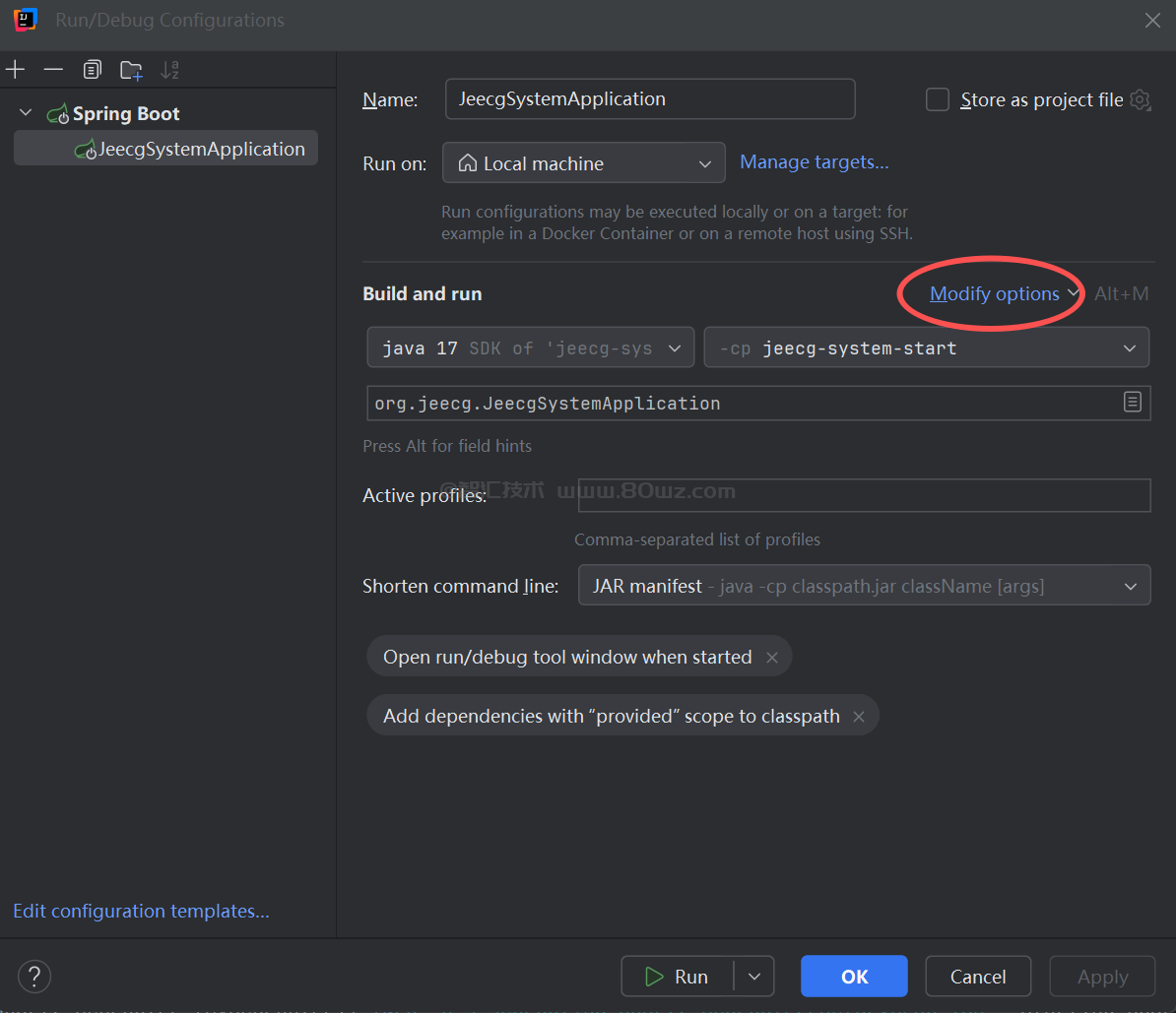Click the Add dependencies with provided scope chip
Viewport: 1176px width, 1013px height.
(x=622, y=716)
